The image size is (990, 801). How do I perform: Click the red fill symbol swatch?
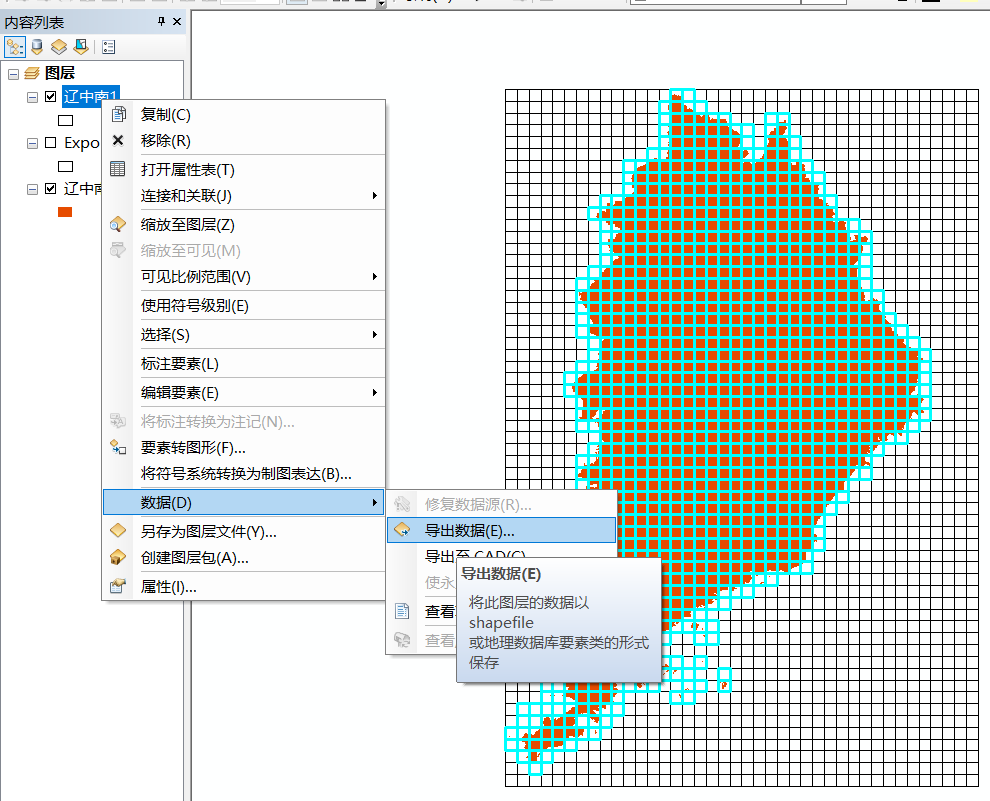point(66,211)
